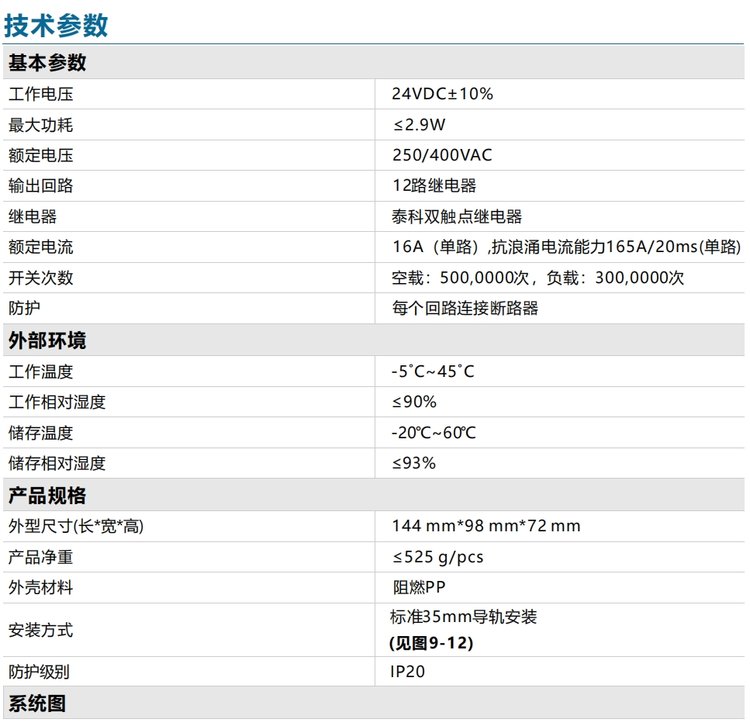750x726 pixels.
Task: Select the 144 mm*98 mm*72 mm dimensions
Action: pos(486,526)
